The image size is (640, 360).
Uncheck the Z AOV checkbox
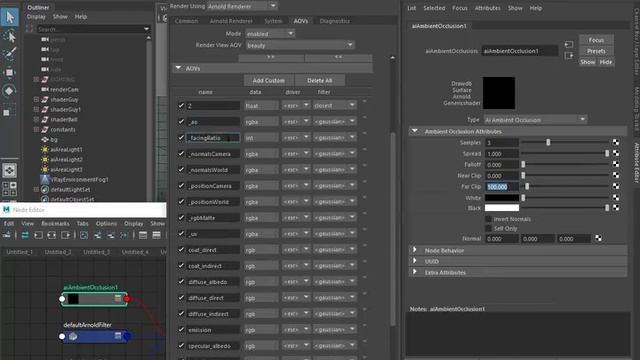tap(181, 105)
